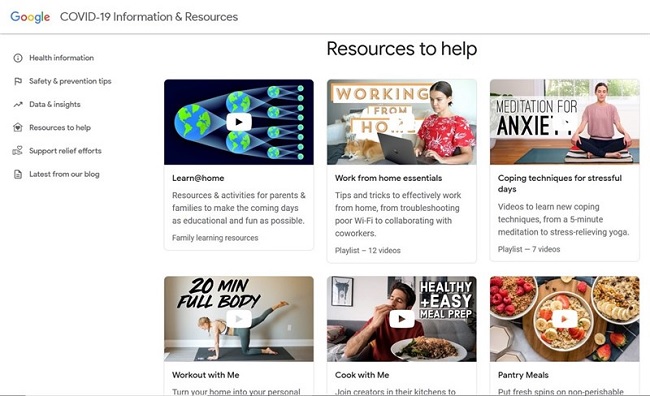Open the Work from home essentials title

(388, 178)
